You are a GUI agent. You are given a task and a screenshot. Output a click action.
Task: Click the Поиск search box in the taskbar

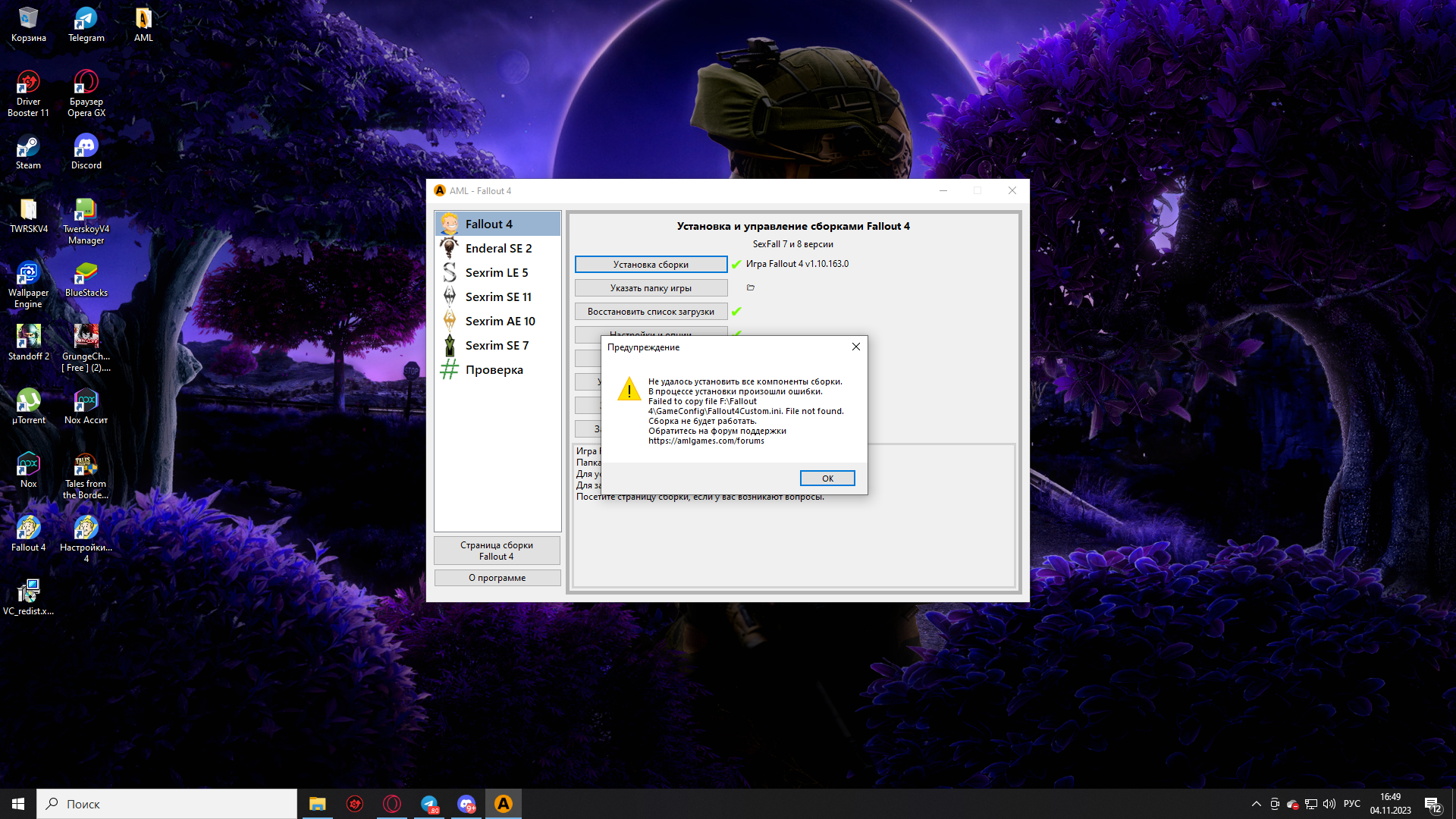(x=167, y=804)
